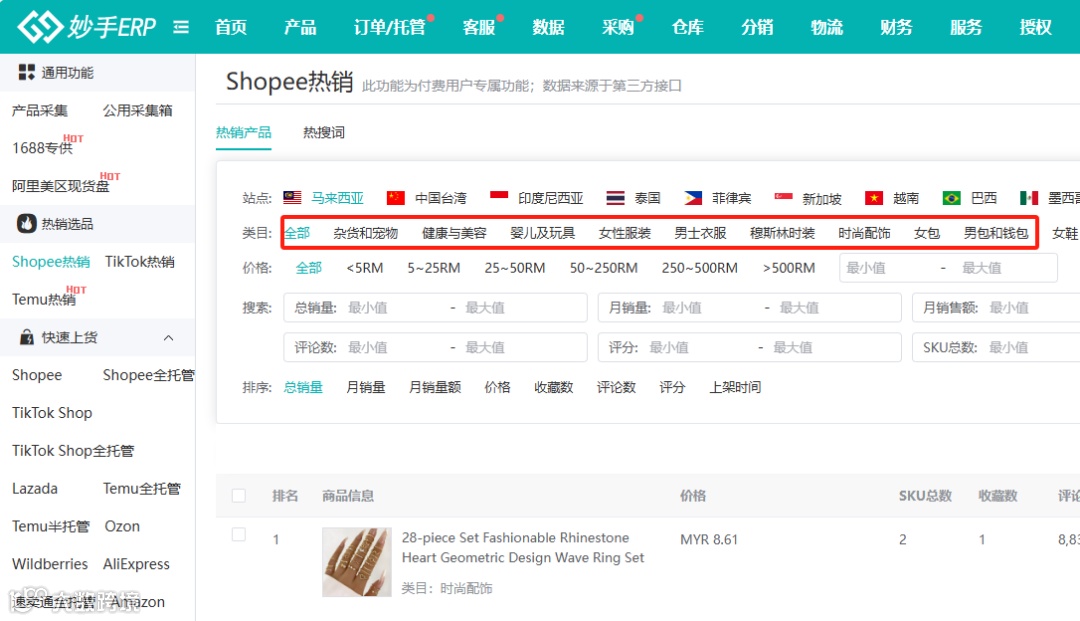The width and height of the screenshot is (1080, 621).
Task: Select the Philippines flag icon
Action: coord(693,198)
